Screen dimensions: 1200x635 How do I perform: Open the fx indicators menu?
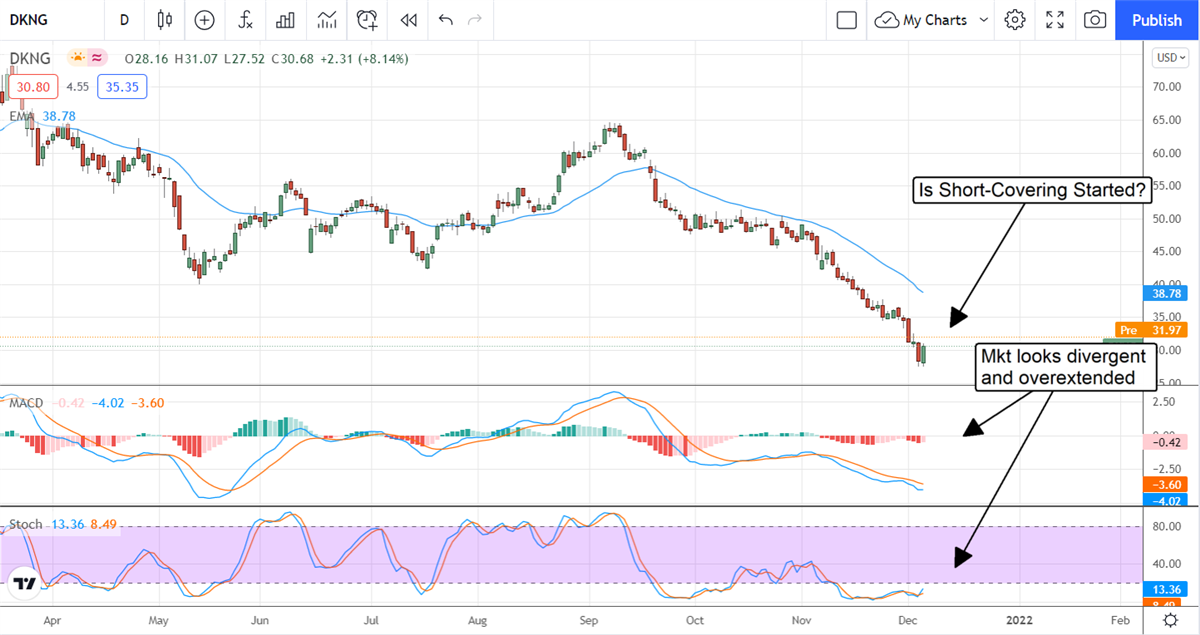point(244,20)
